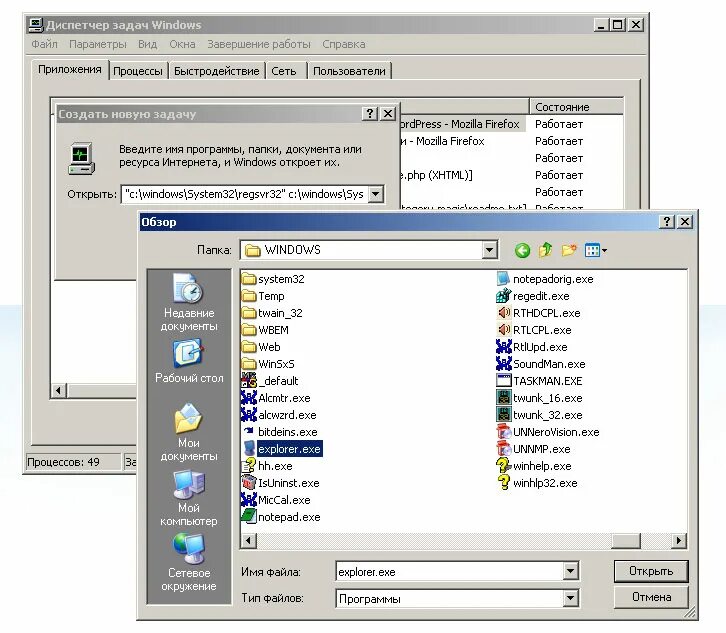This screenshot has height=633, width=726.
Task: Click the file list left scroll arrow
Action: click(x=249, y=540)
